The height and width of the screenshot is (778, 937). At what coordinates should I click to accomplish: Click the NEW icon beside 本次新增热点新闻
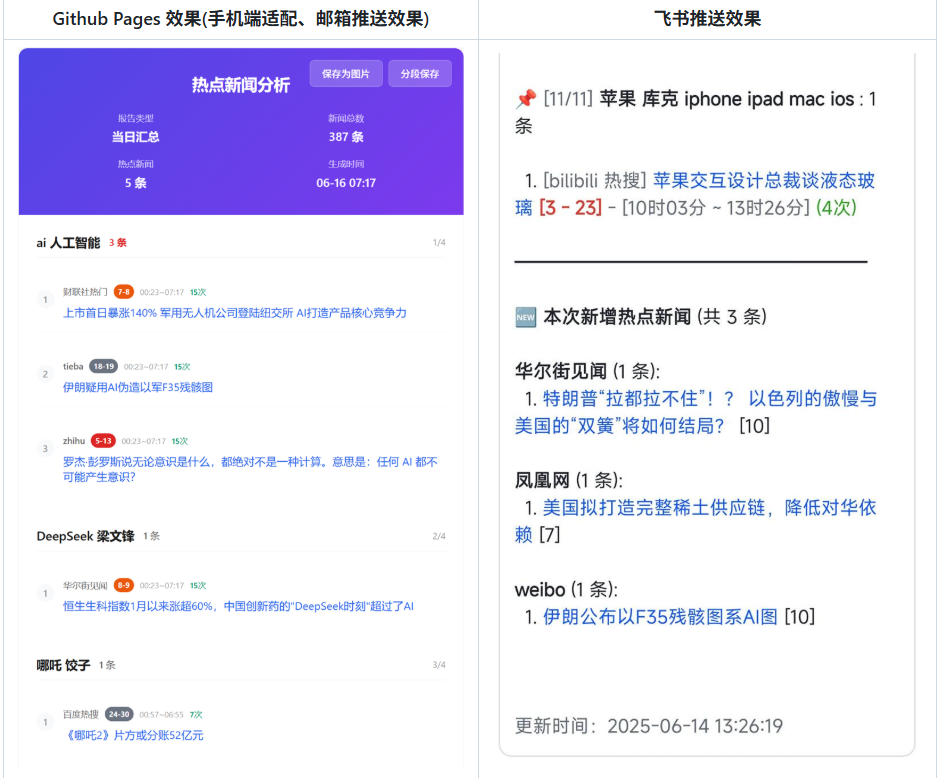pos(525,317)
